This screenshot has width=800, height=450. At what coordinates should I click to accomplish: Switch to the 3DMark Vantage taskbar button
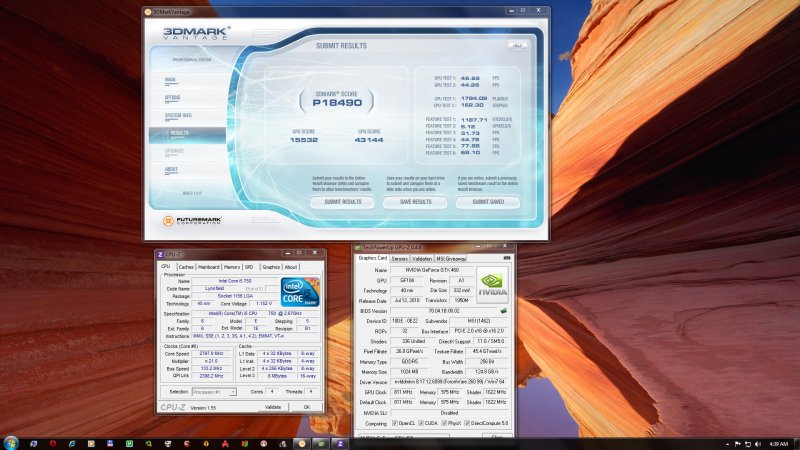click(302, 443)
